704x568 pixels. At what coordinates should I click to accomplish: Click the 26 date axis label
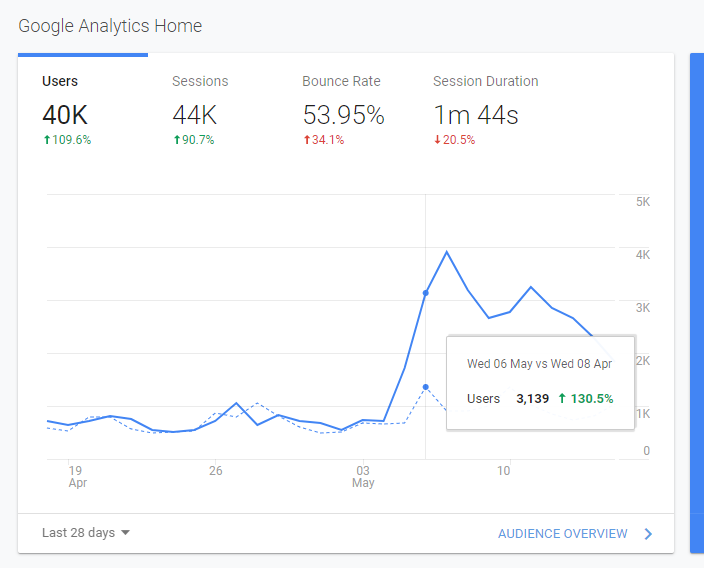pos(216,471)
